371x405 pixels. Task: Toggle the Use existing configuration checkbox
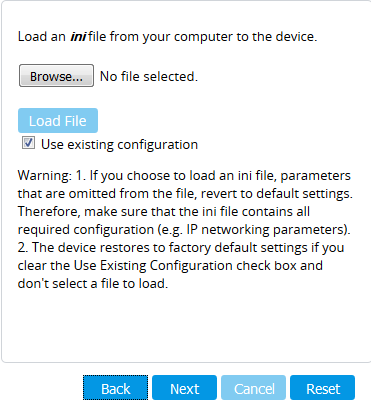28,143
